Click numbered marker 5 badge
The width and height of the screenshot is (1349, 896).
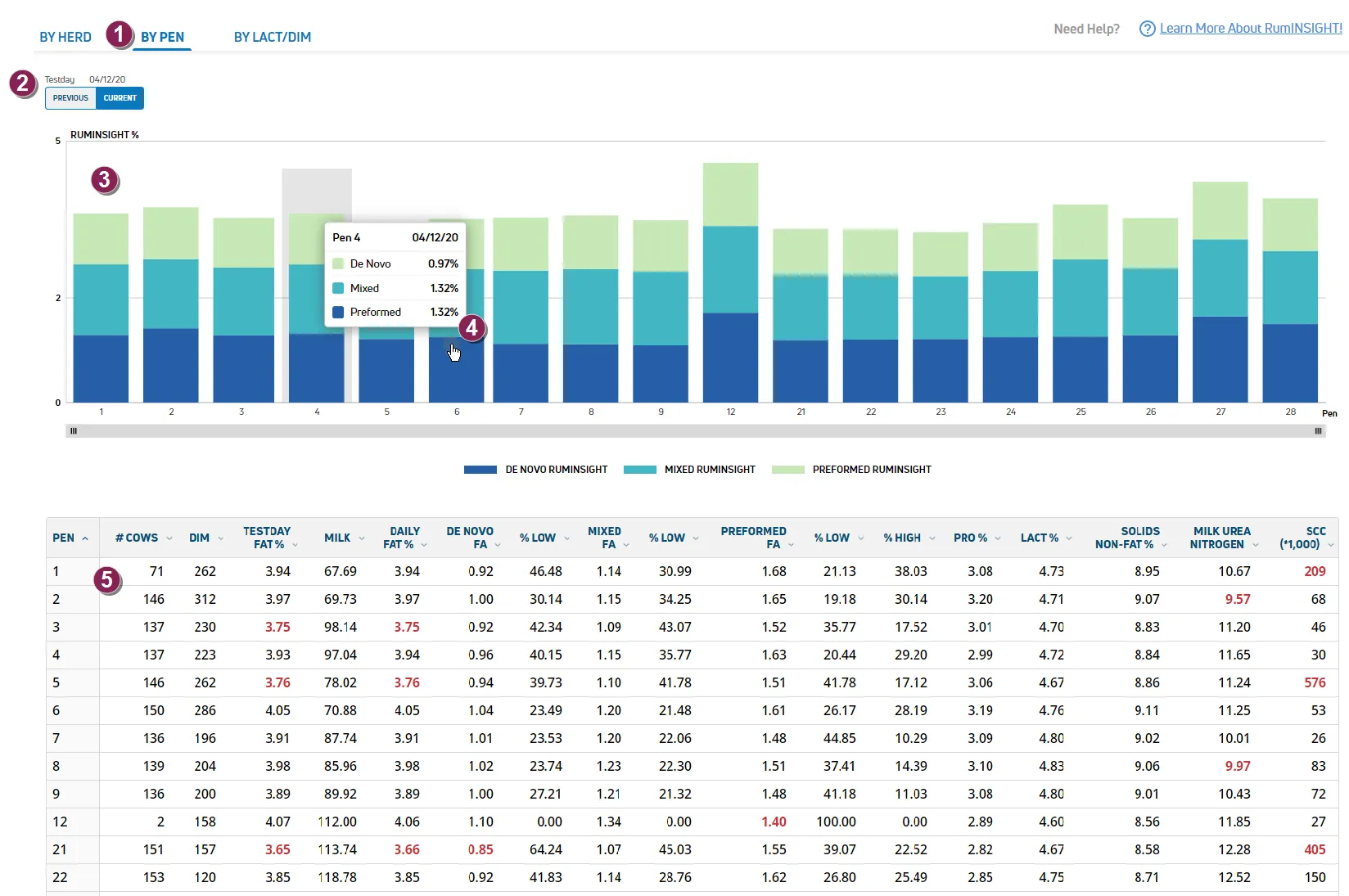tap(106, 580)
